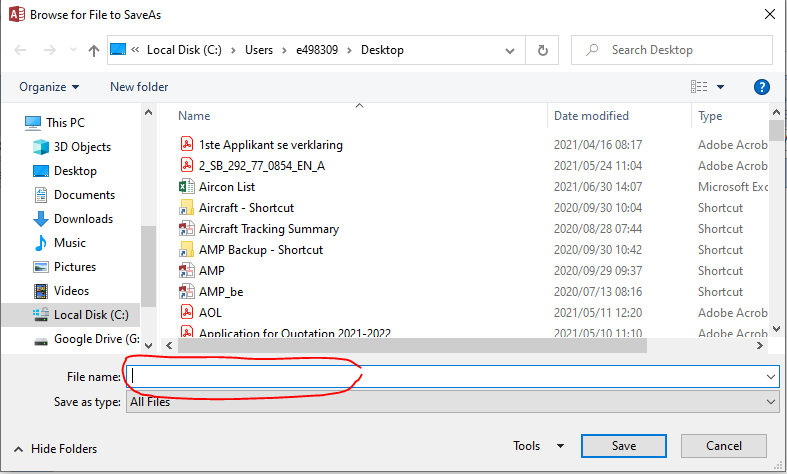Select the file name AMP_be
Screen dimensions: 787x474
[221, 292]
